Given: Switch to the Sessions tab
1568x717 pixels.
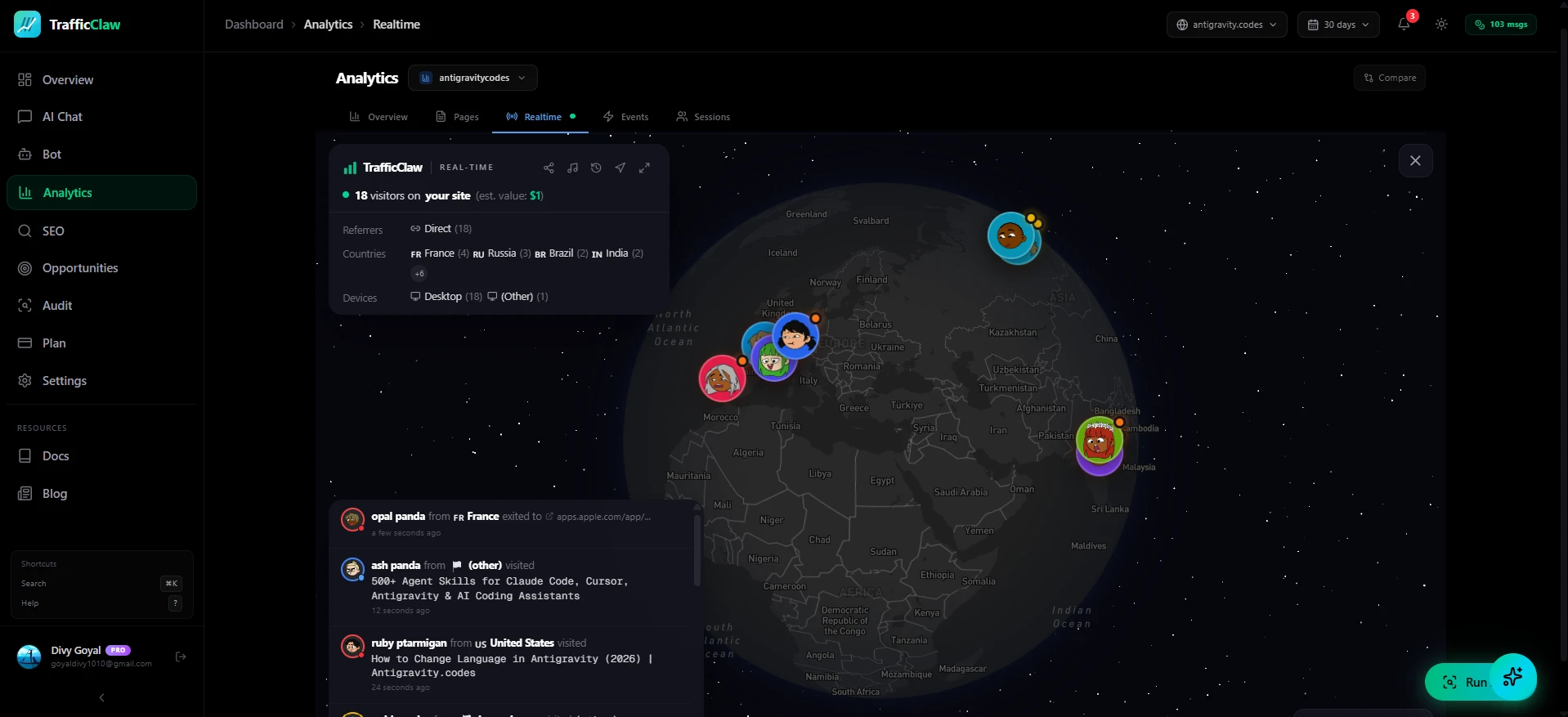Looking at the screenshot, I should pos(703,117).
